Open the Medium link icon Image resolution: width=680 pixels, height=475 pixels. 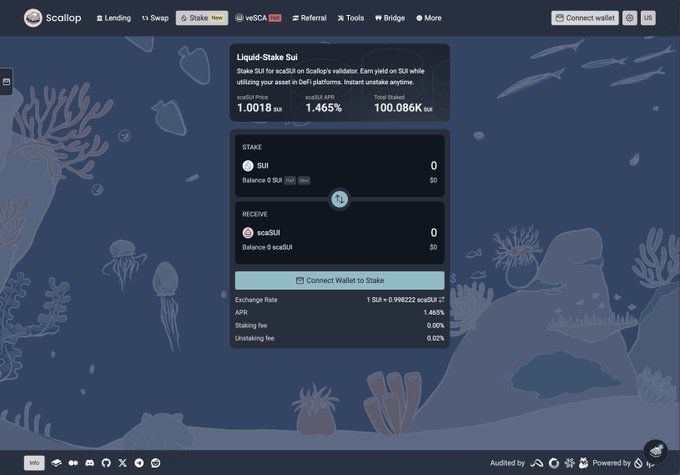(x=73, y=463)
